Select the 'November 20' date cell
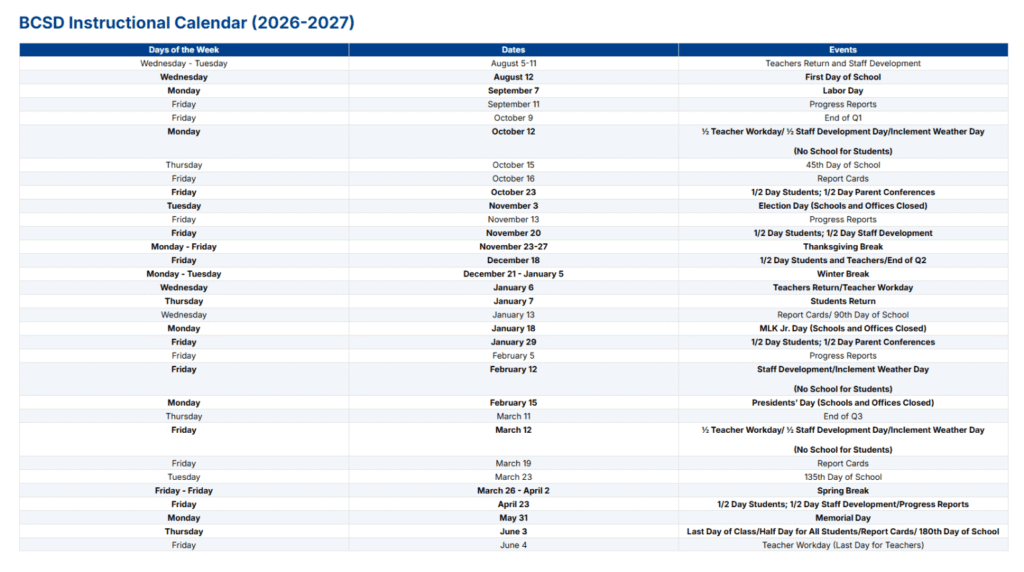The width and height of the screenshot is (1024, 572). click(x=513, y=233)
